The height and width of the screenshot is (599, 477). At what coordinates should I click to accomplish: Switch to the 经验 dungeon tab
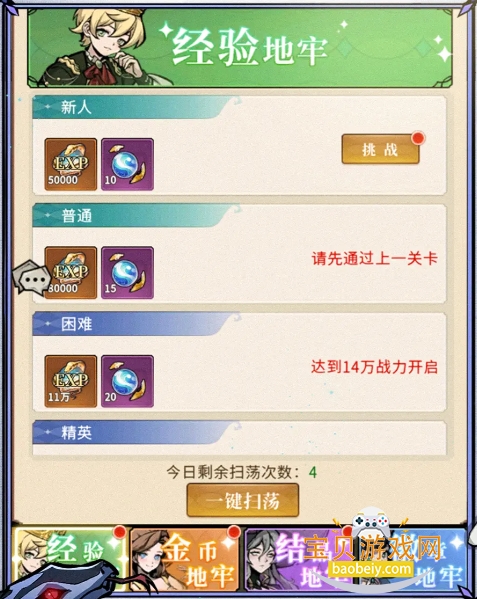click(70, 559)
